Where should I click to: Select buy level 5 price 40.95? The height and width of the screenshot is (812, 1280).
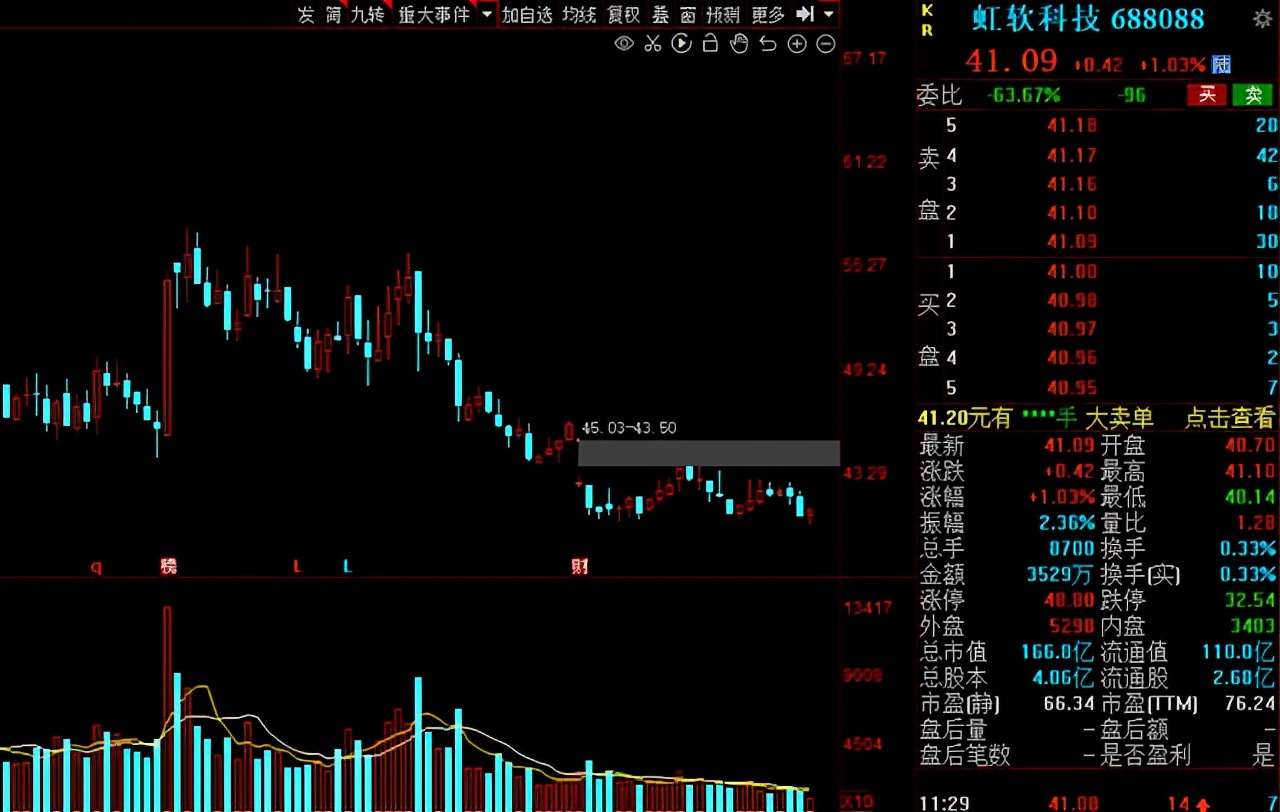tap(1072, 388)
